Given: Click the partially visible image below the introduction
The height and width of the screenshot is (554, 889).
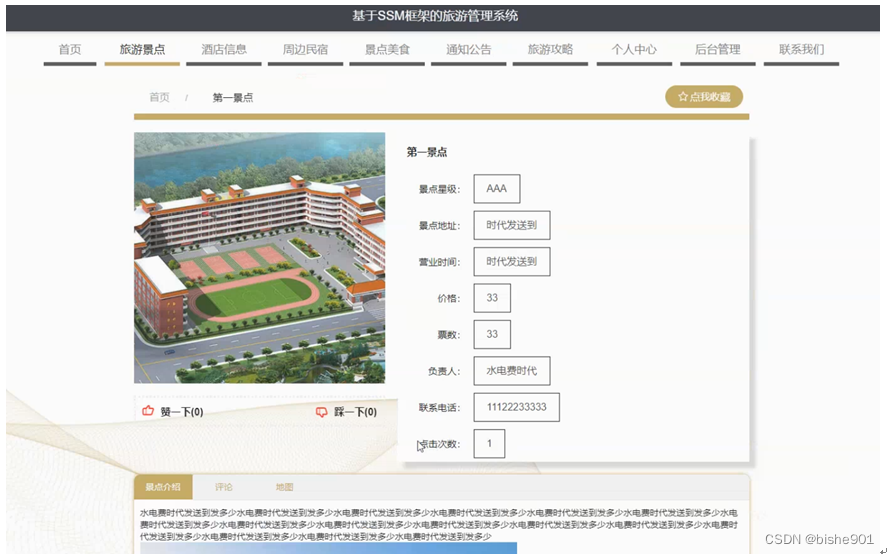Looking at the screenshot, I should coord(328,548).
